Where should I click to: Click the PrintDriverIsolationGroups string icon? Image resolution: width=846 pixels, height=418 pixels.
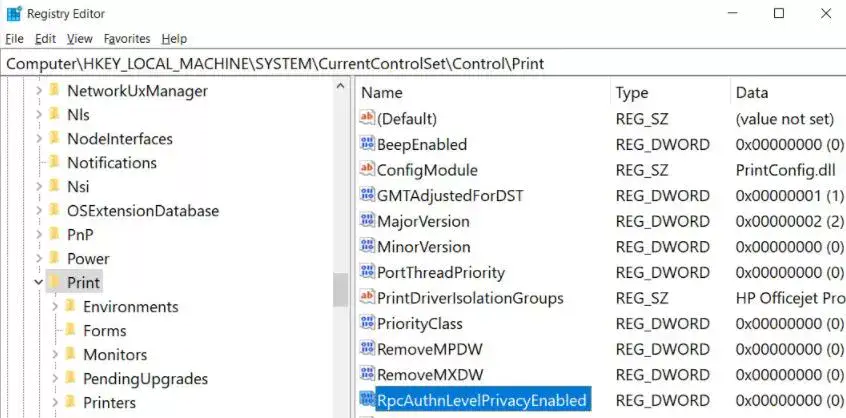coord(367,297)
